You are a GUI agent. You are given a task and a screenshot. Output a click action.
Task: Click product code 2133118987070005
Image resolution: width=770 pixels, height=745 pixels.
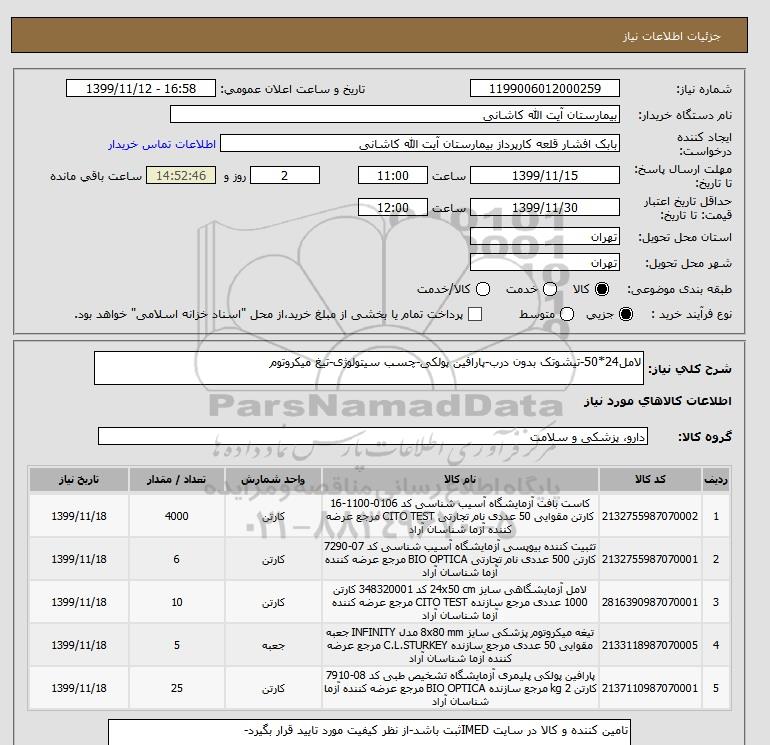[x=650, y=645]
